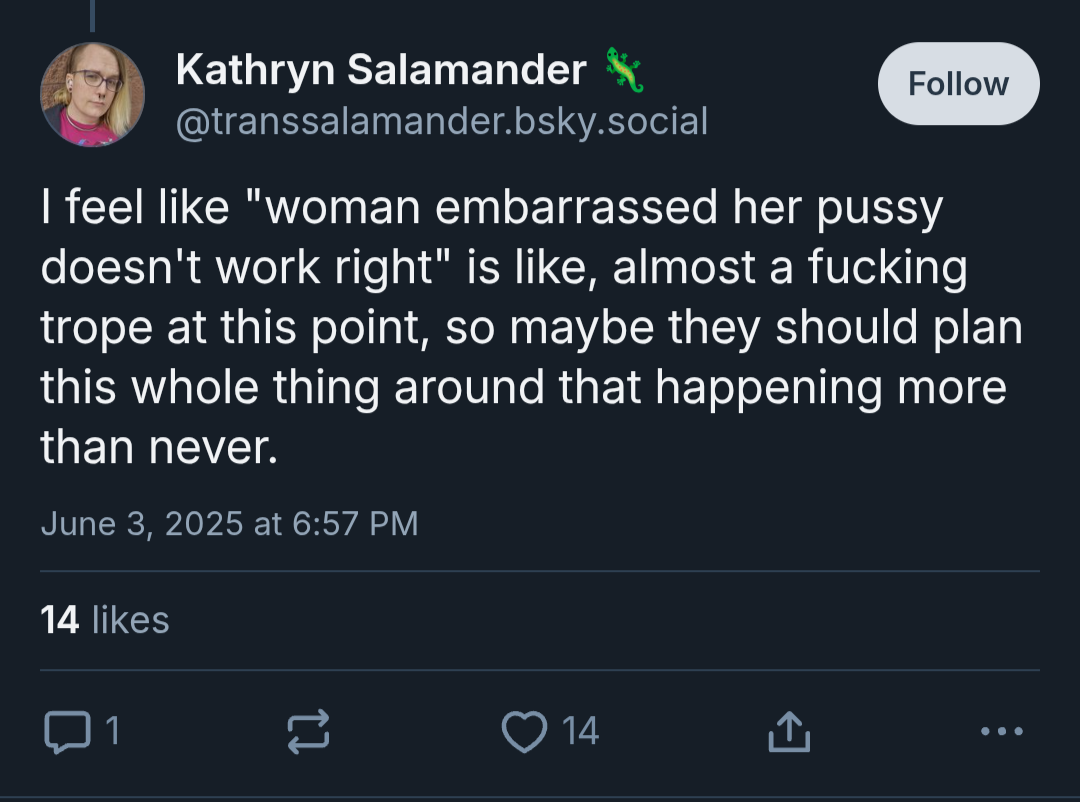
Task: Open the three-dot more options menu
Action: click(x=1001, y=731)
